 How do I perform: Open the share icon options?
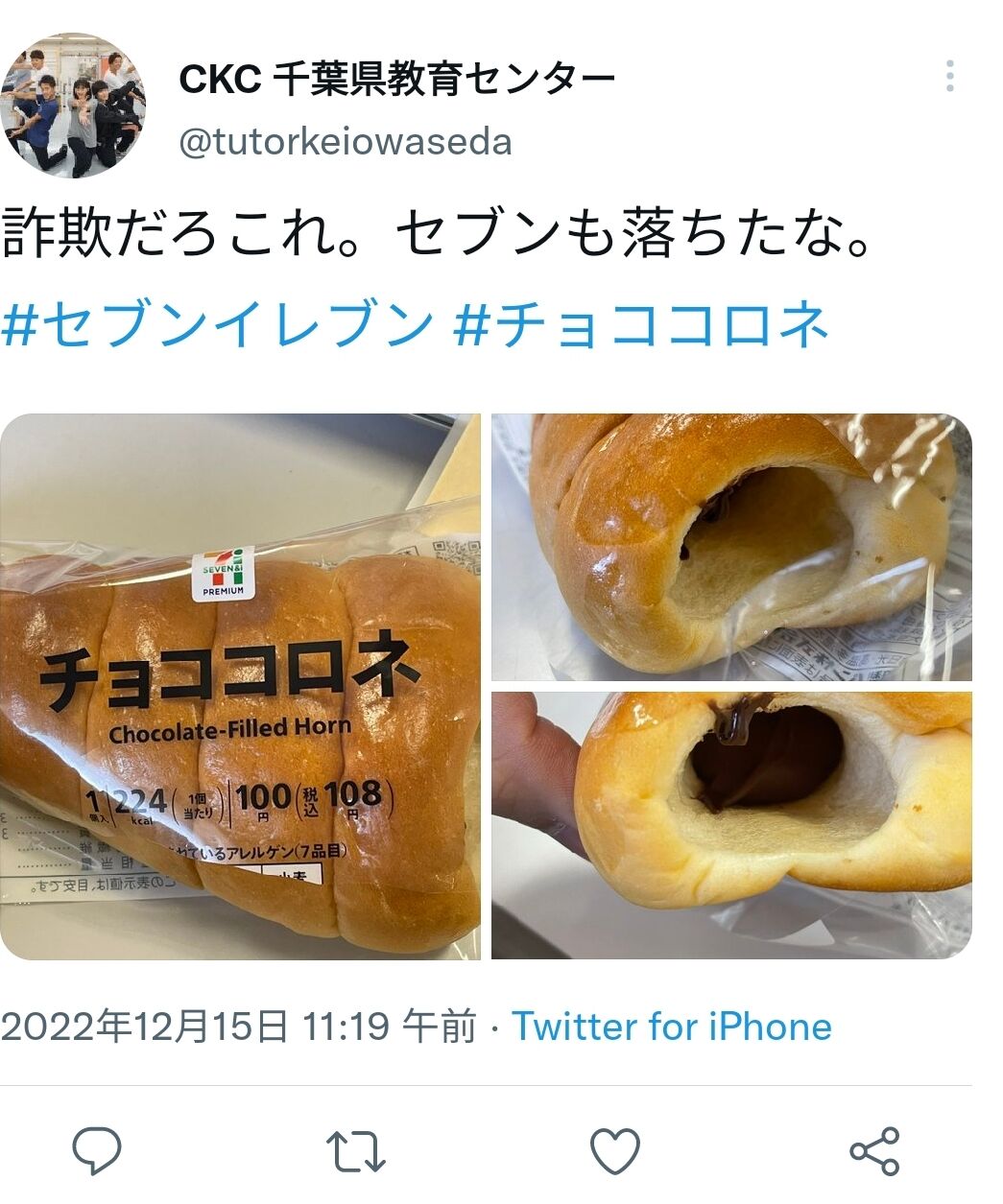(x=874, y=1150)
